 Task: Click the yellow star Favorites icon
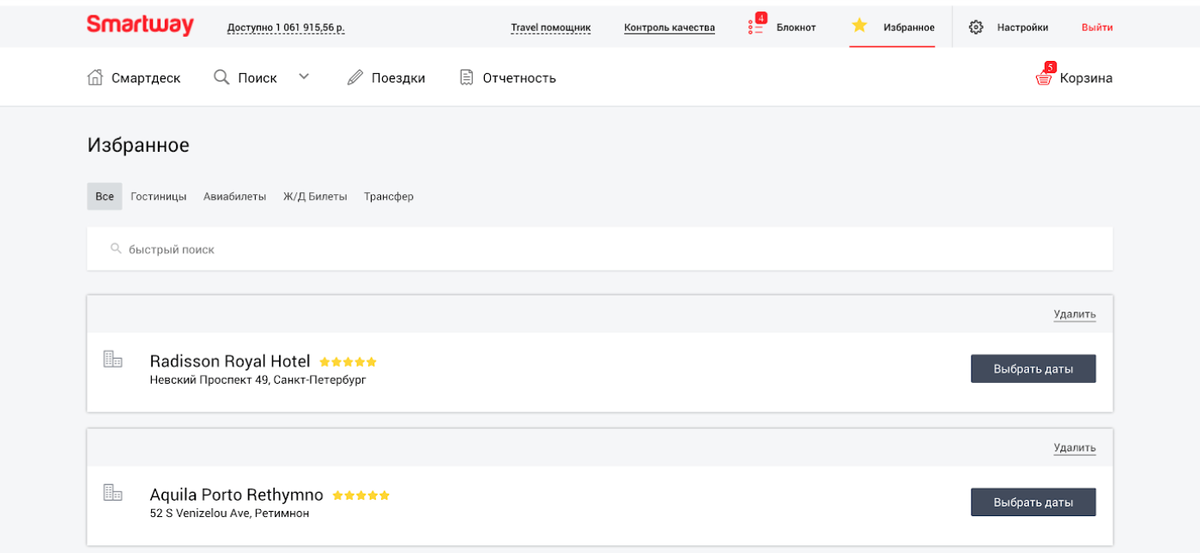[x=859, y=26]
